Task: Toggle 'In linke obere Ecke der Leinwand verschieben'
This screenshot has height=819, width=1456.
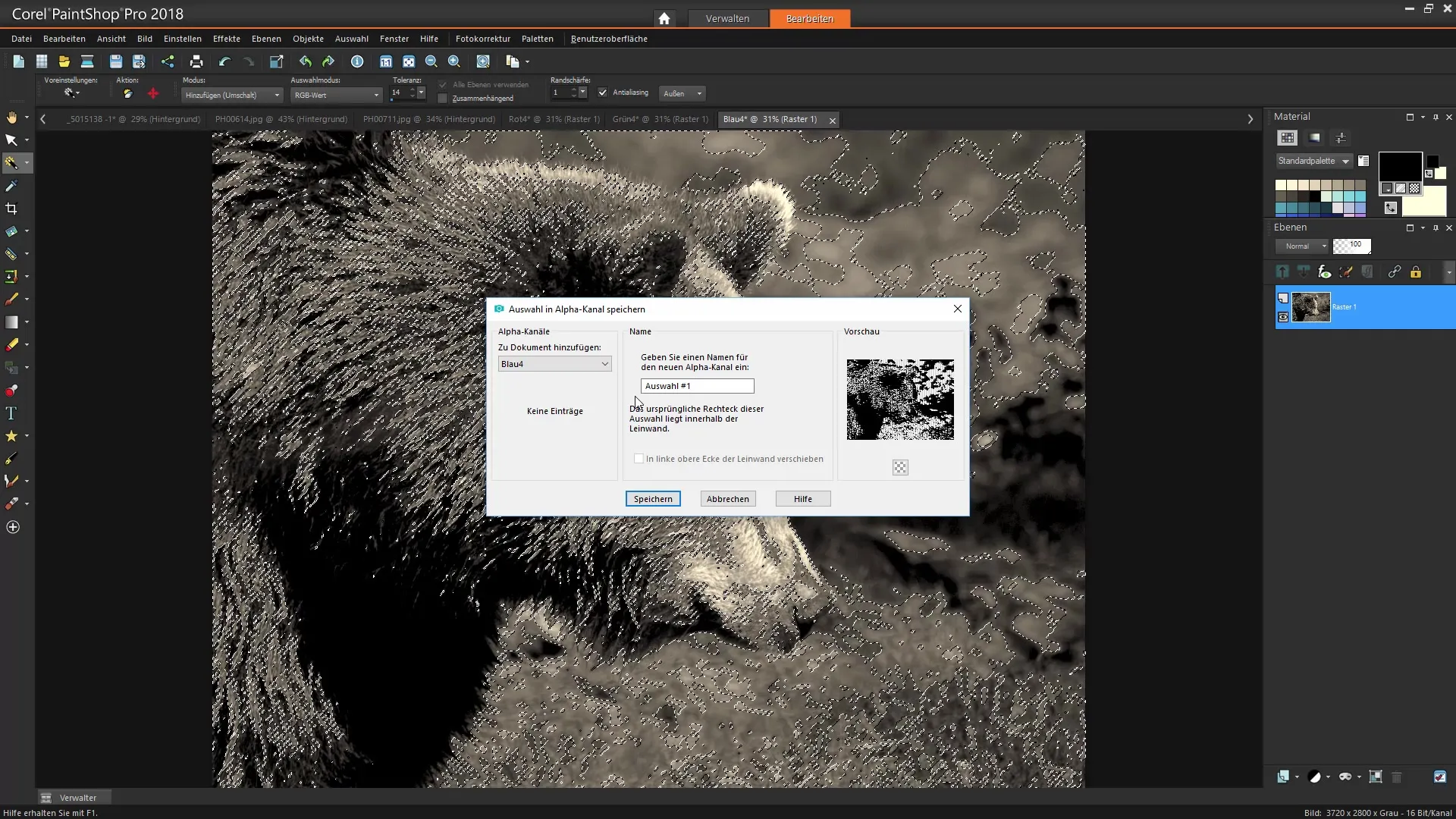Action: [x=639, y=459]
